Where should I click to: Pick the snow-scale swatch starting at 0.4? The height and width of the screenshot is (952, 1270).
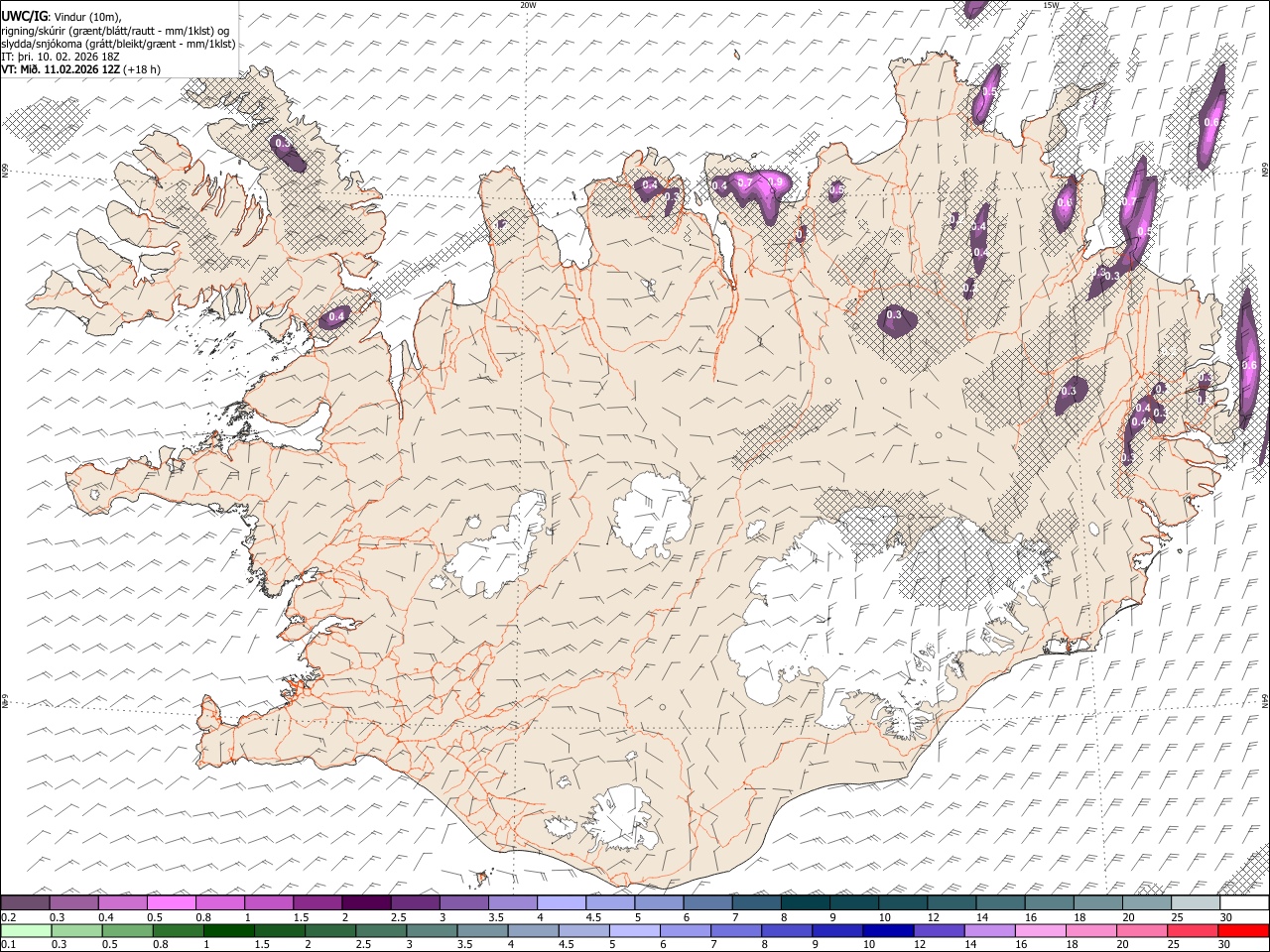click(123, 903)
